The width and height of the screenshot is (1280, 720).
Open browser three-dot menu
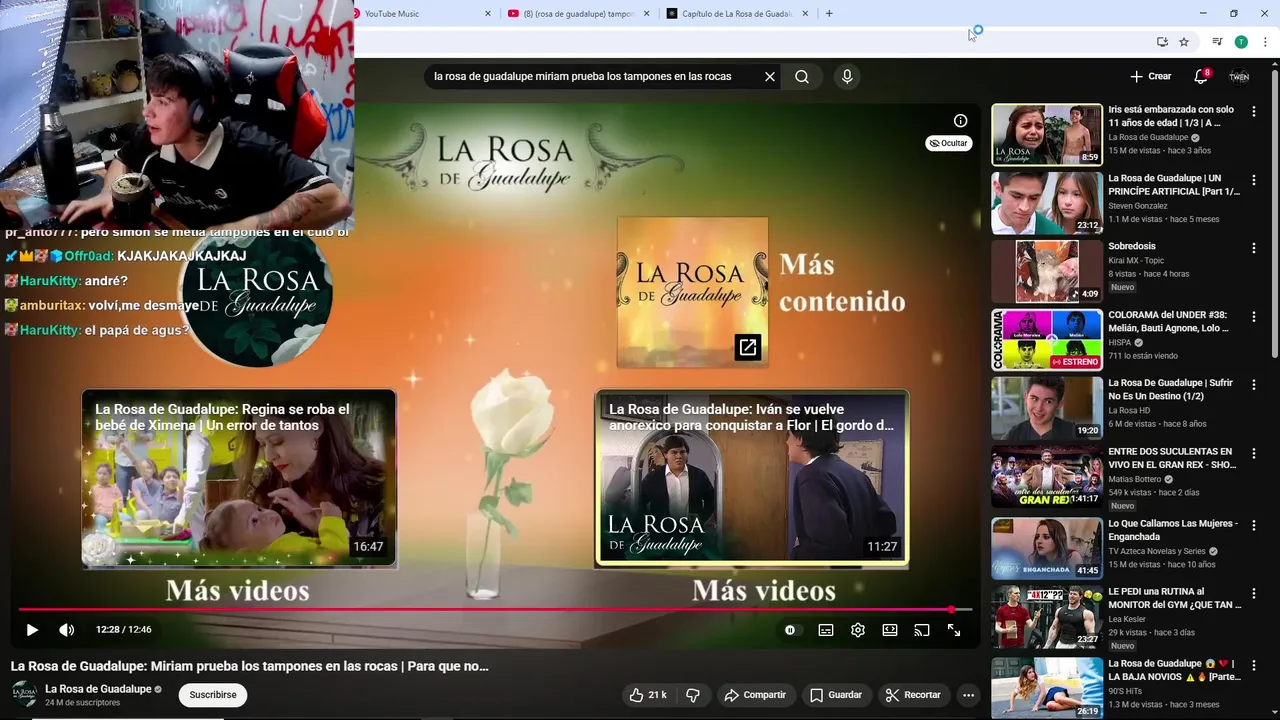click(x=1265, y=42)
